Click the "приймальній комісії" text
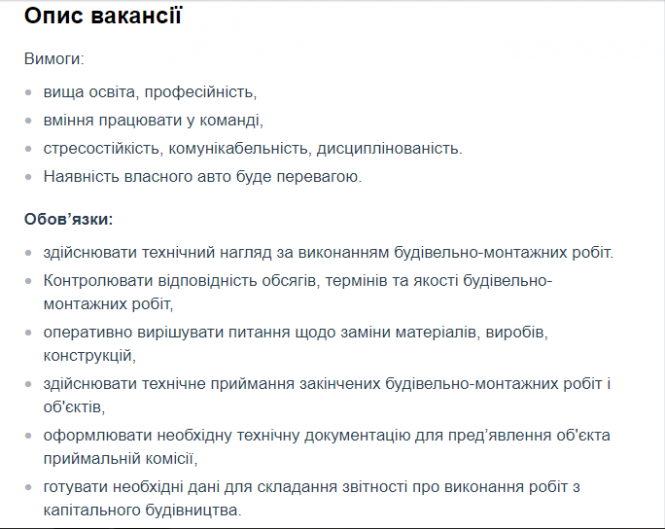The height and width of the screenshot is (529, 665). coord(119,460)
